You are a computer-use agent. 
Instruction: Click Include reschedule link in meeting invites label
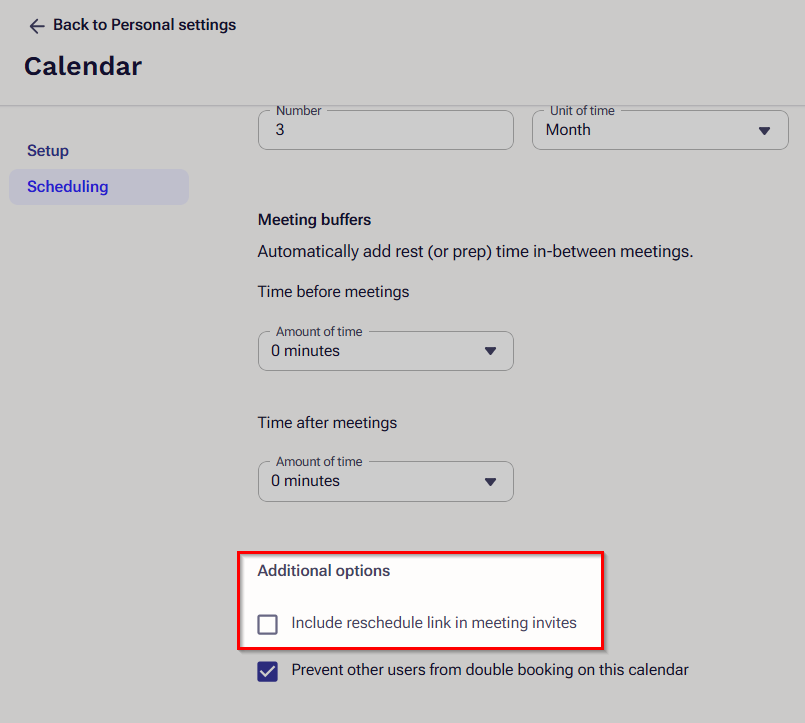pos(434,623)
